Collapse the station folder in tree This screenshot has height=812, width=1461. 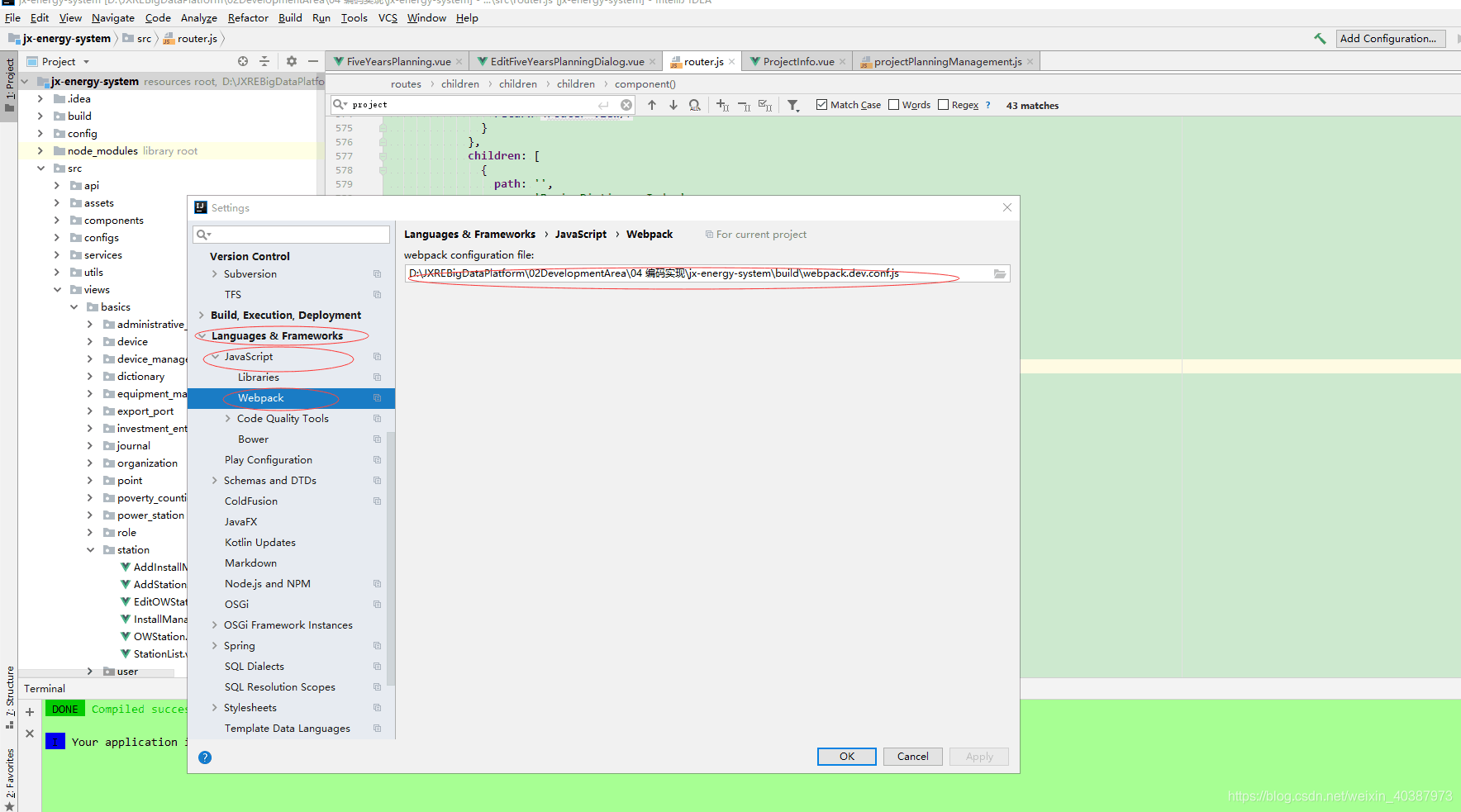[90, 550]
